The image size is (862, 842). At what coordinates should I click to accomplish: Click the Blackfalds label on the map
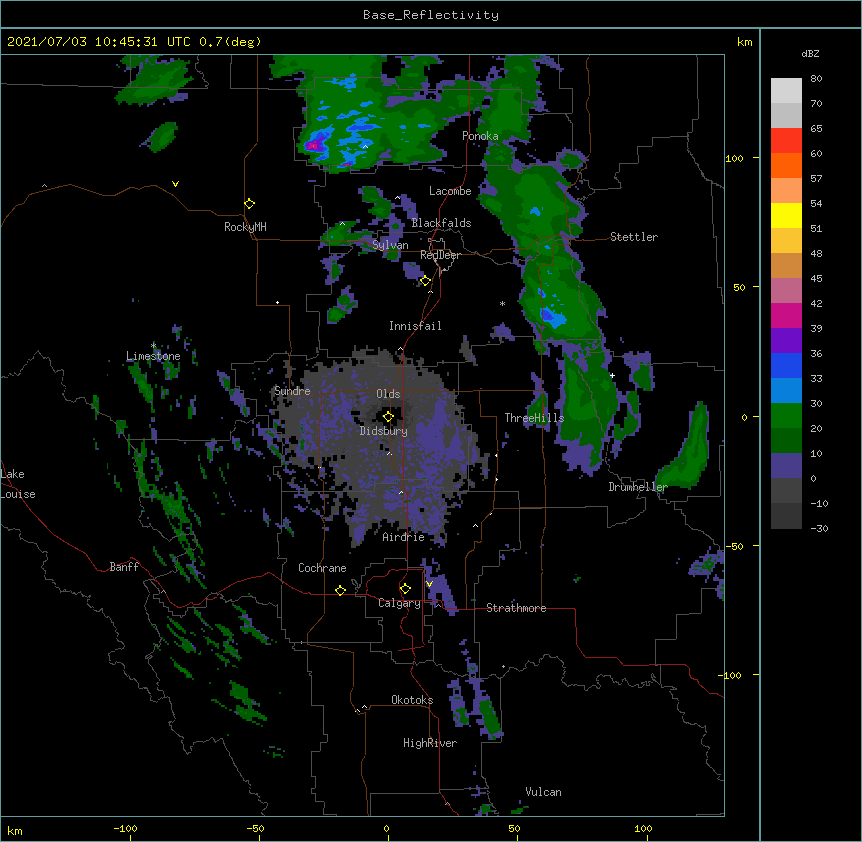(x=441, y=223)
